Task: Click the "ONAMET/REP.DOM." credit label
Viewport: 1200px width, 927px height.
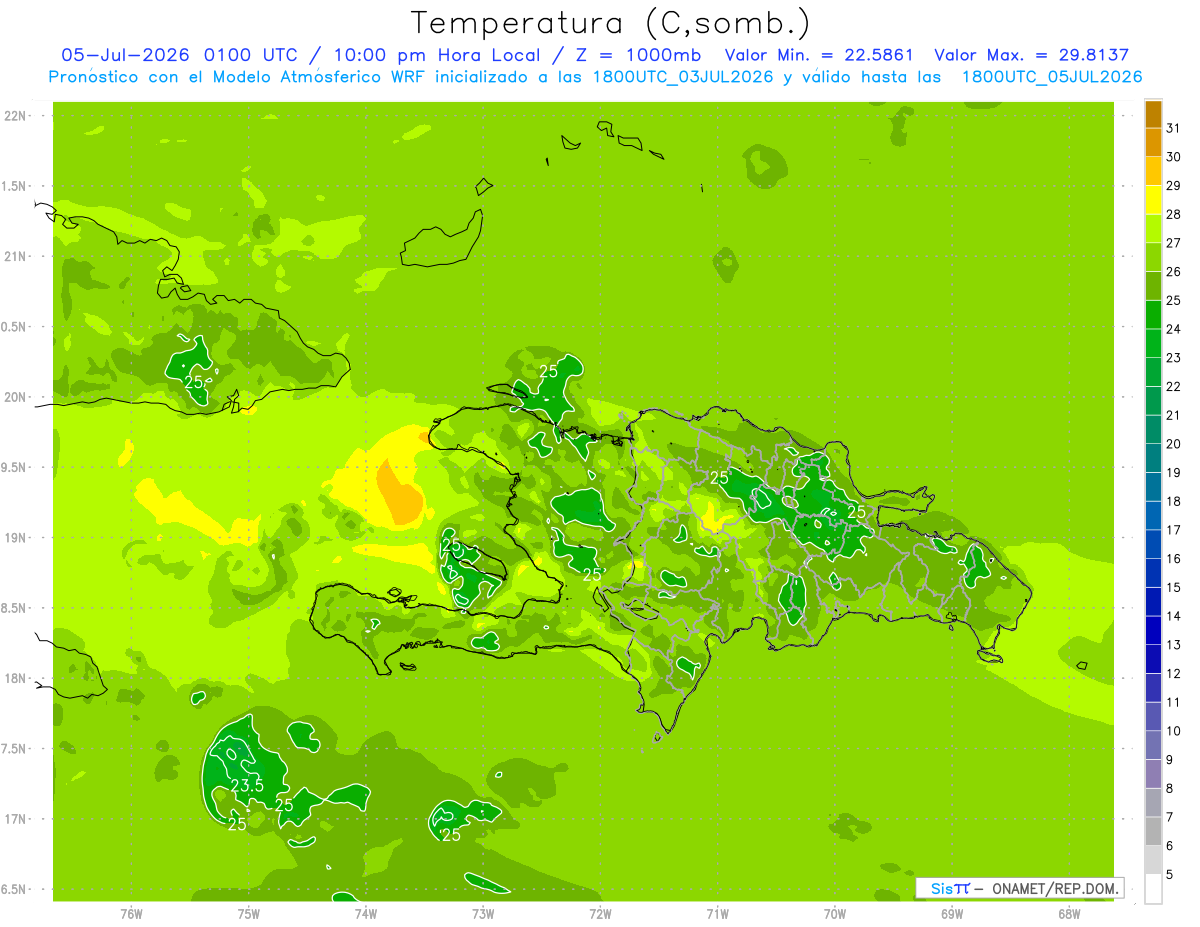Action: click(1055, 888)
